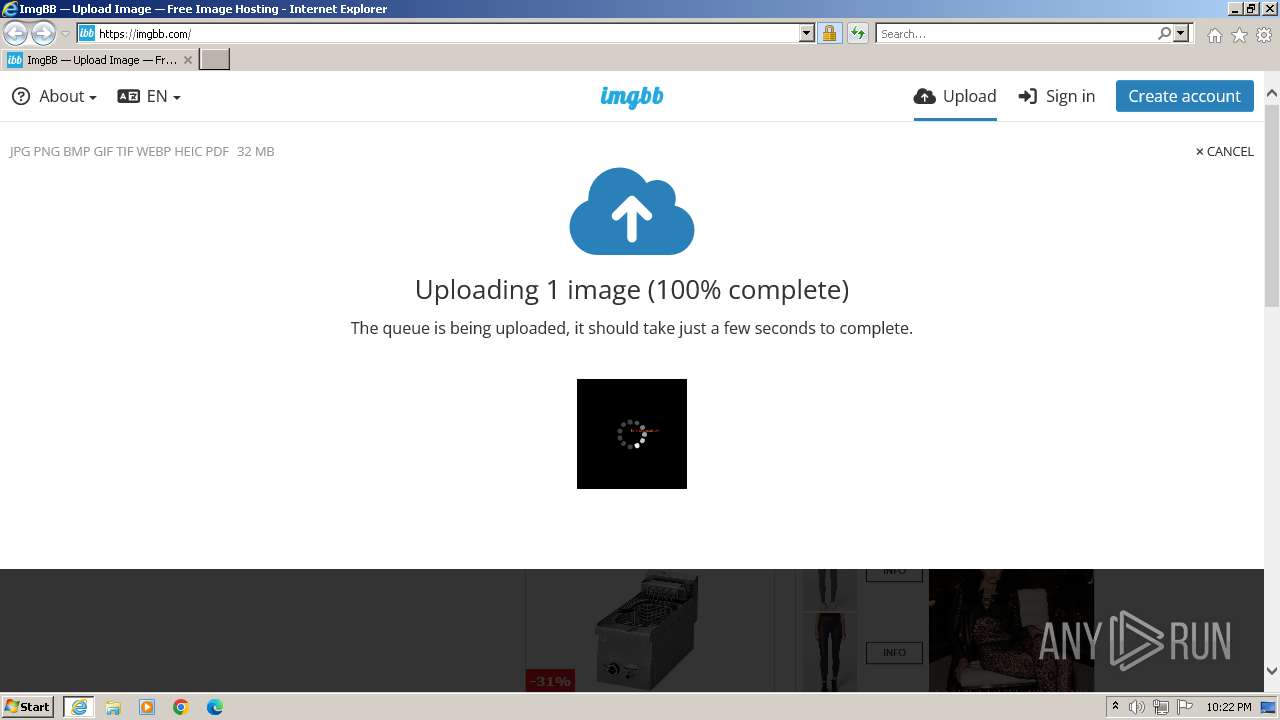The height and width of the screenshot is (720, 1280).
Task: Click the refresh page icon
Action: coord(857,33)
